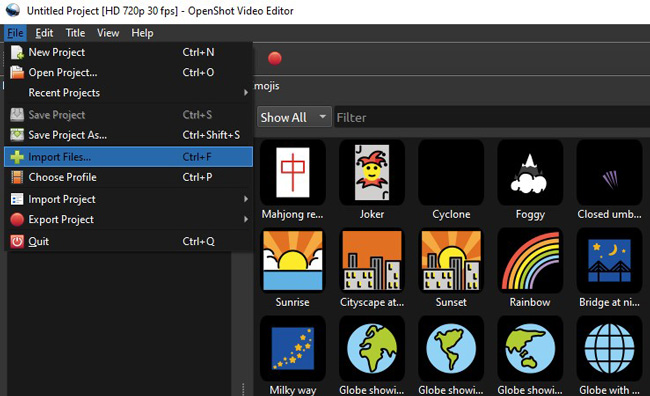Expand the Import Project submenu arrow
Image resolution: width=650 pixels, height=396 pixels.
[x=246, y=199]
